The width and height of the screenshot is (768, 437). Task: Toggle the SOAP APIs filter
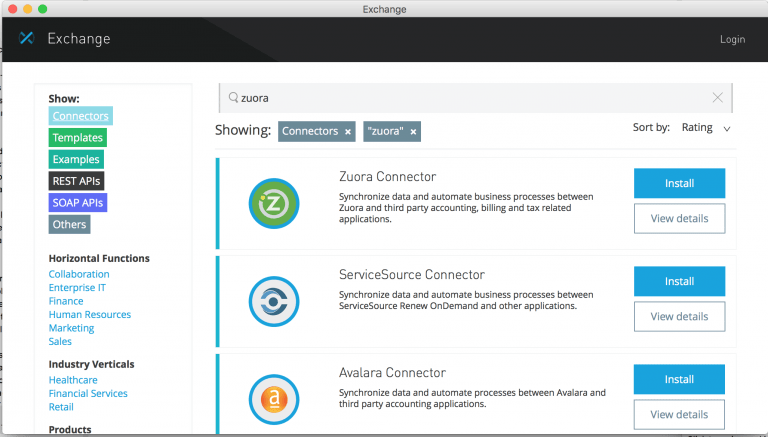[x=77, y=202]
